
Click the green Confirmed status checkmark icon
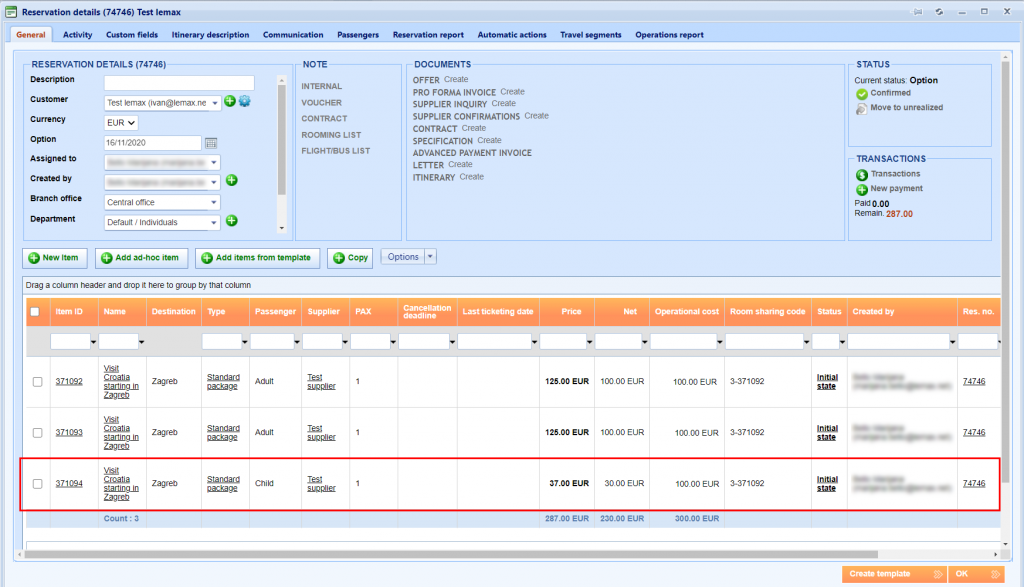pyautogui.click(x=861, y=94)
